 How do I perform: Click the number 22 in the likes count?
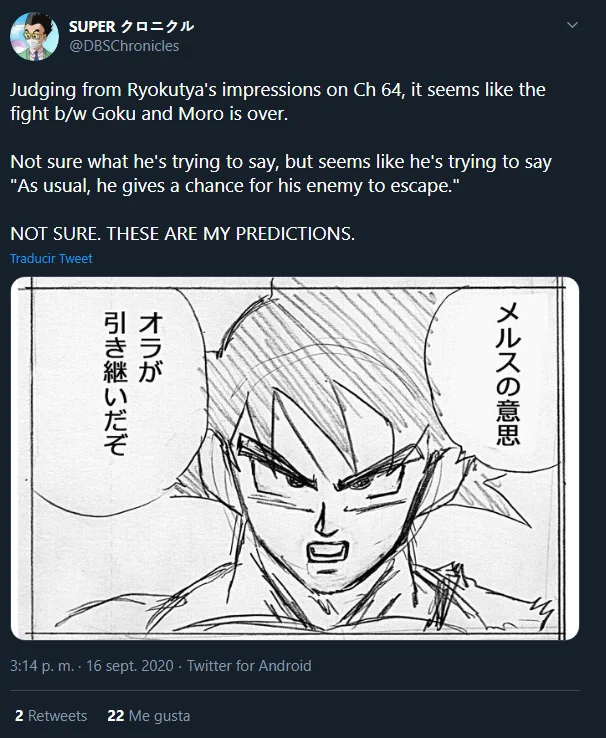[116, 715]
